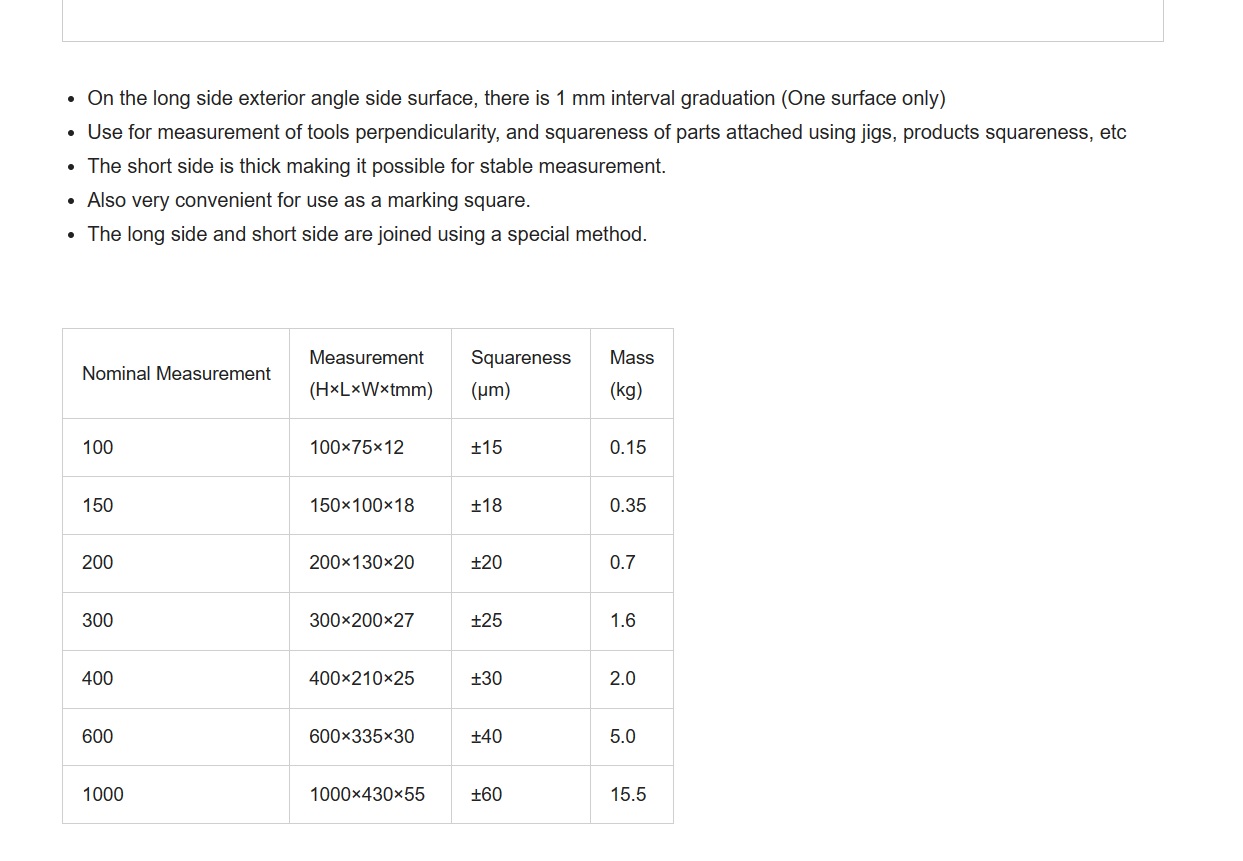This screenshot has width=1243, height=861.
Task: Click the 600×335×30 measurement cell
Action: pos(371,736)
